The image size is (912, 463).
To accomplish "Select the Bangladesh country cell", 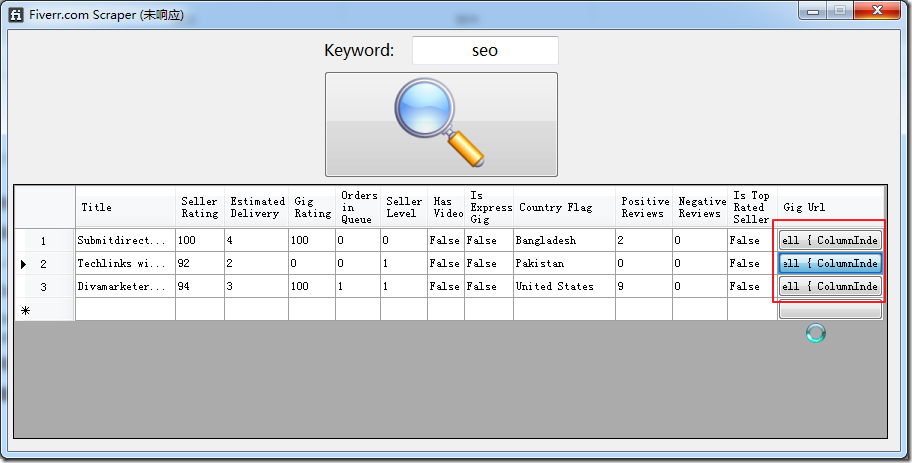I will [x=564, y=240].
